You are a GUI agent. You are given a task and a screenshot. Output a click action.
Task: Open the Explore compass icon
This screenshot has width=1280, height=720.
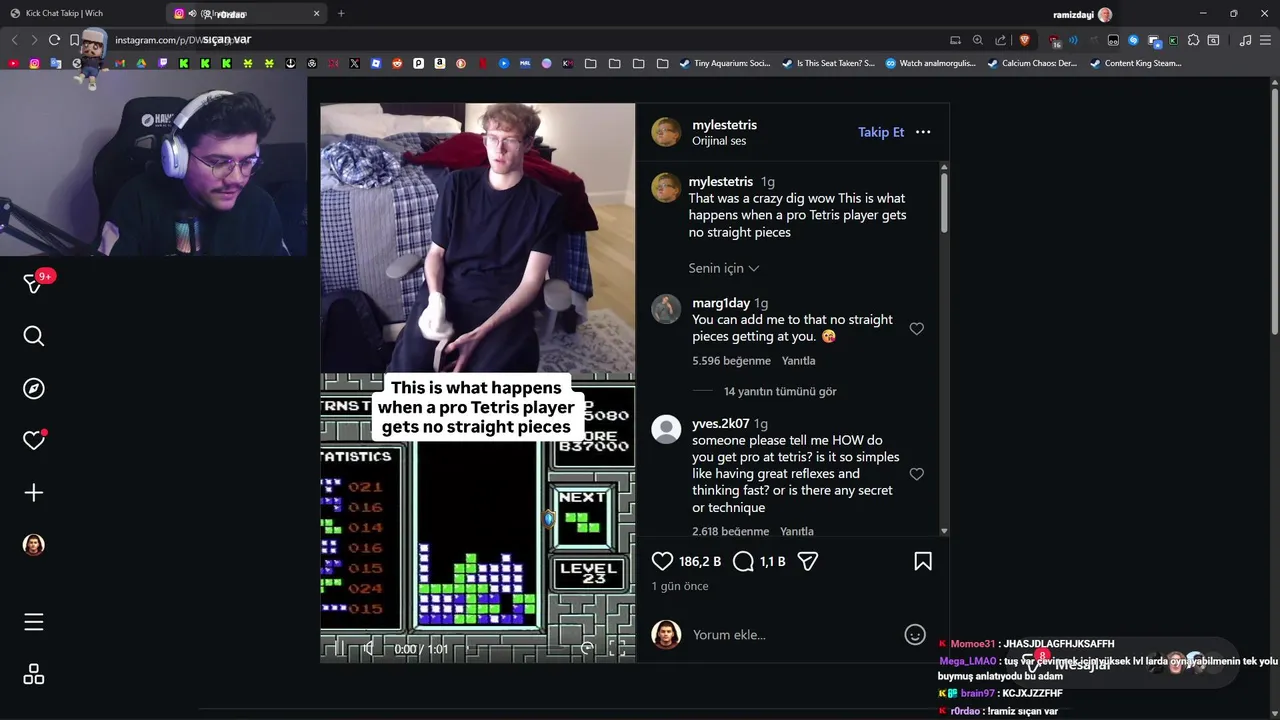34,388
